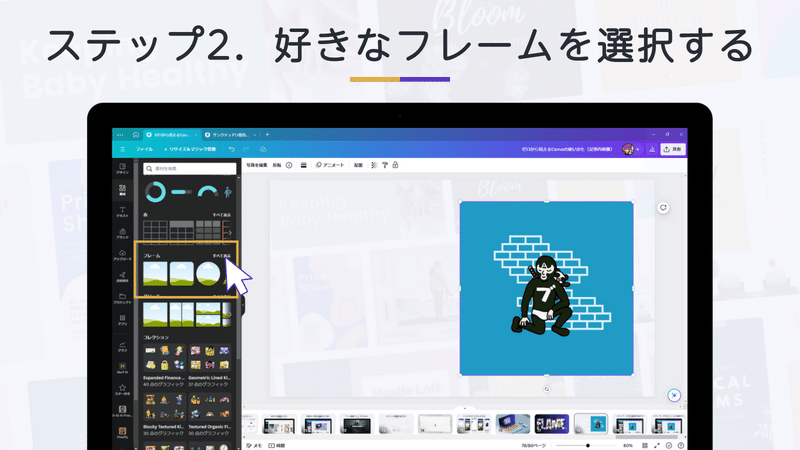Click the info circle icon in the toolbar
800x450 pixels.
289,165
